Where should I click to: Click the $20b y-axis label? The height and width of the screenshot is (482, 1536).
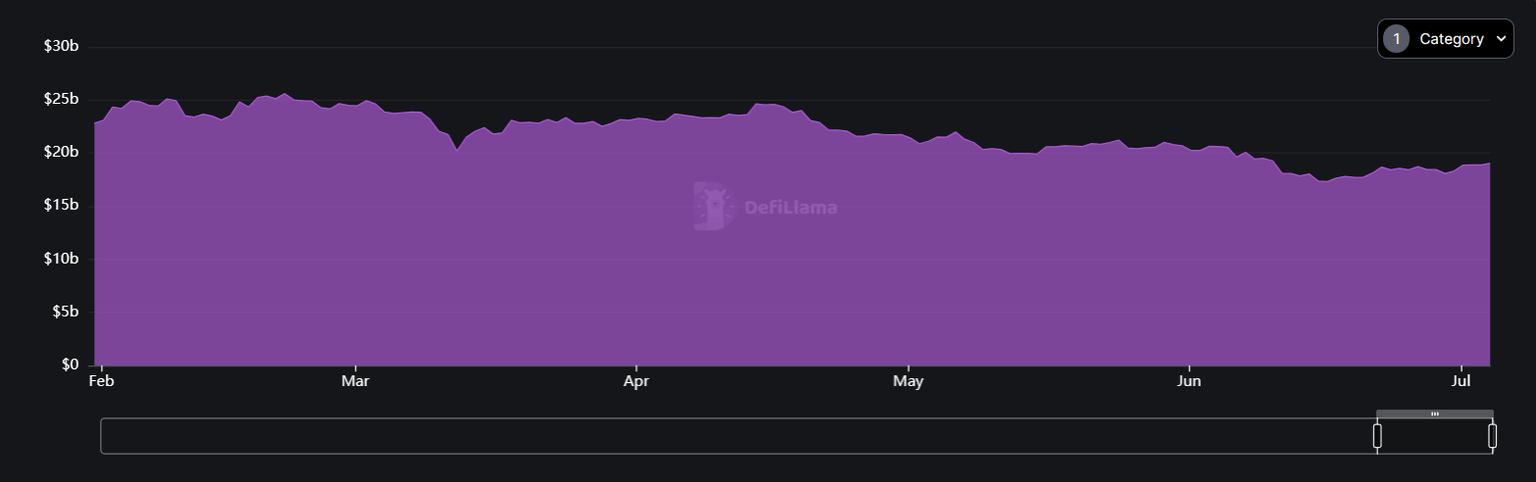61,153
